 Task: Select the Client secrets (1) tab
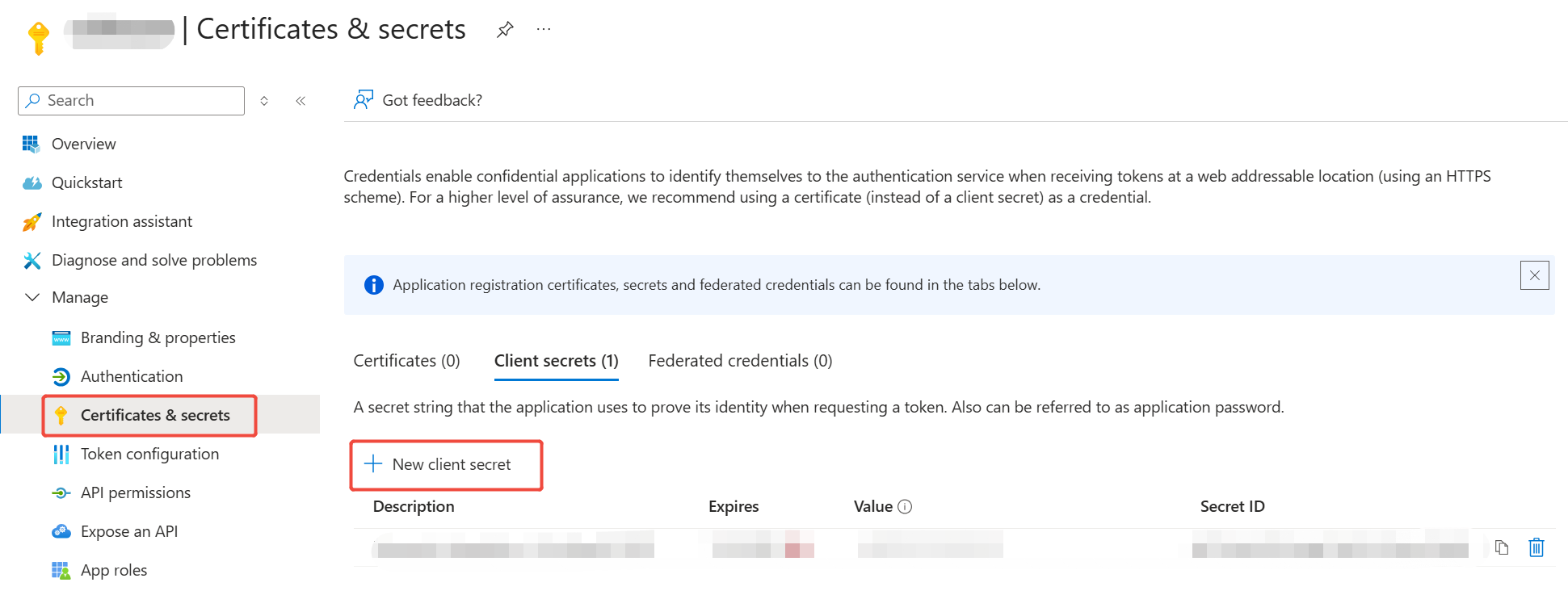pyautogui.click(x=557, y=361)
